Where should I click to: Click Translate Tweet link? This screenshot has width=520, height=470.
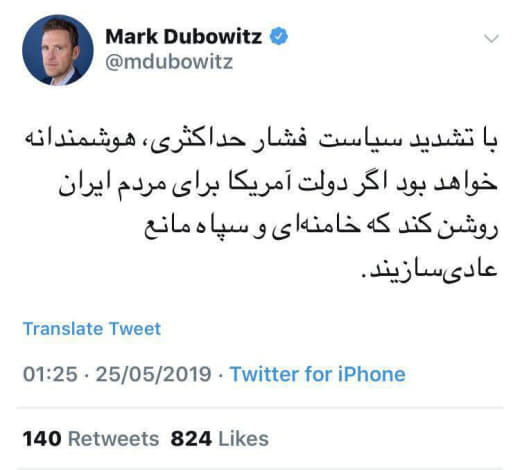point(92,329)
